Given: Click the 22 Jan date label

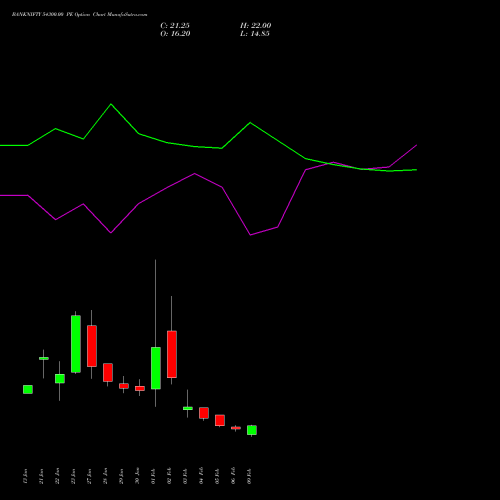Looking at the screenshot, I should click(x=57, y=476).
